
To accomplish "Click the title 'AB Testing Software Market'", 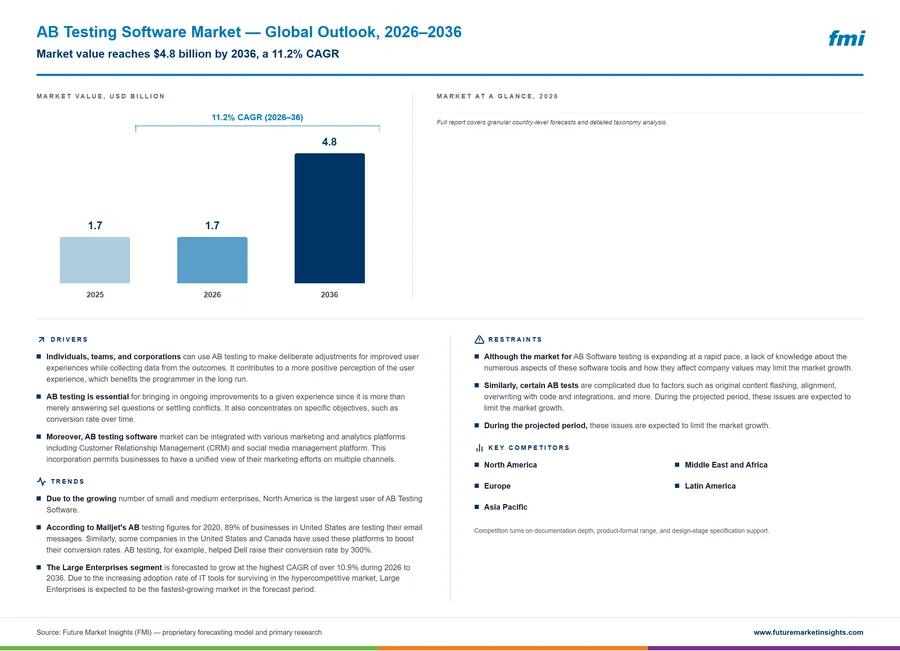I will click(x=140, y=32).
